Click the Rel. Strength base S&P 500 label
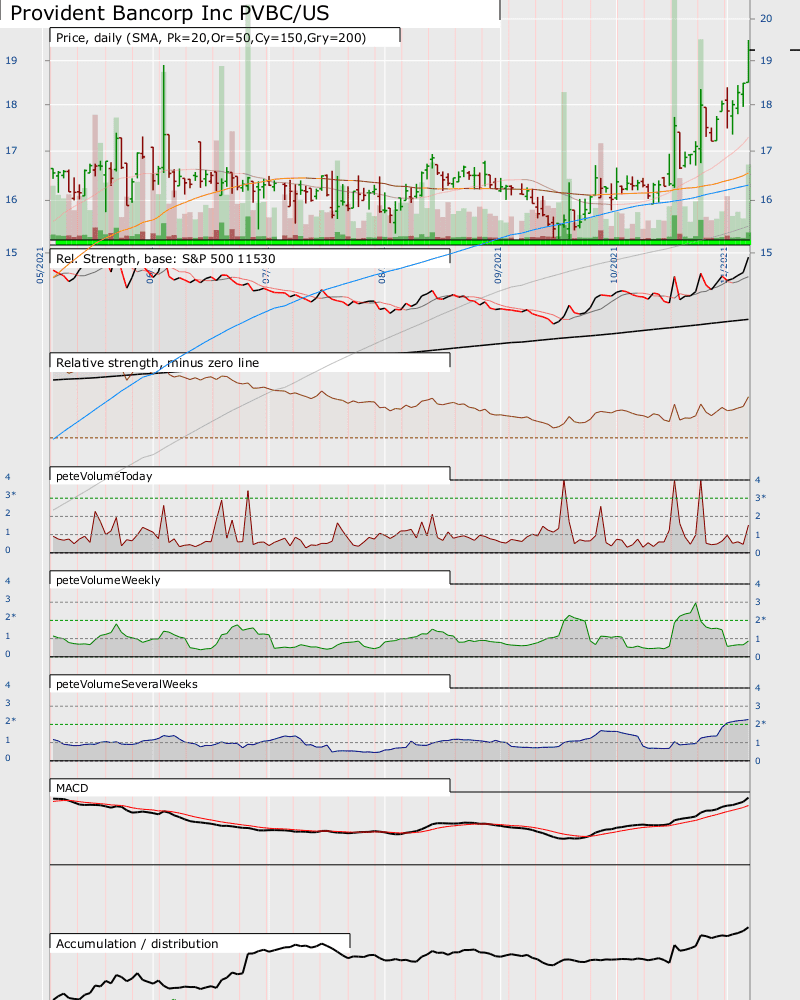The image size is (800, 1000). click(166, 259)
